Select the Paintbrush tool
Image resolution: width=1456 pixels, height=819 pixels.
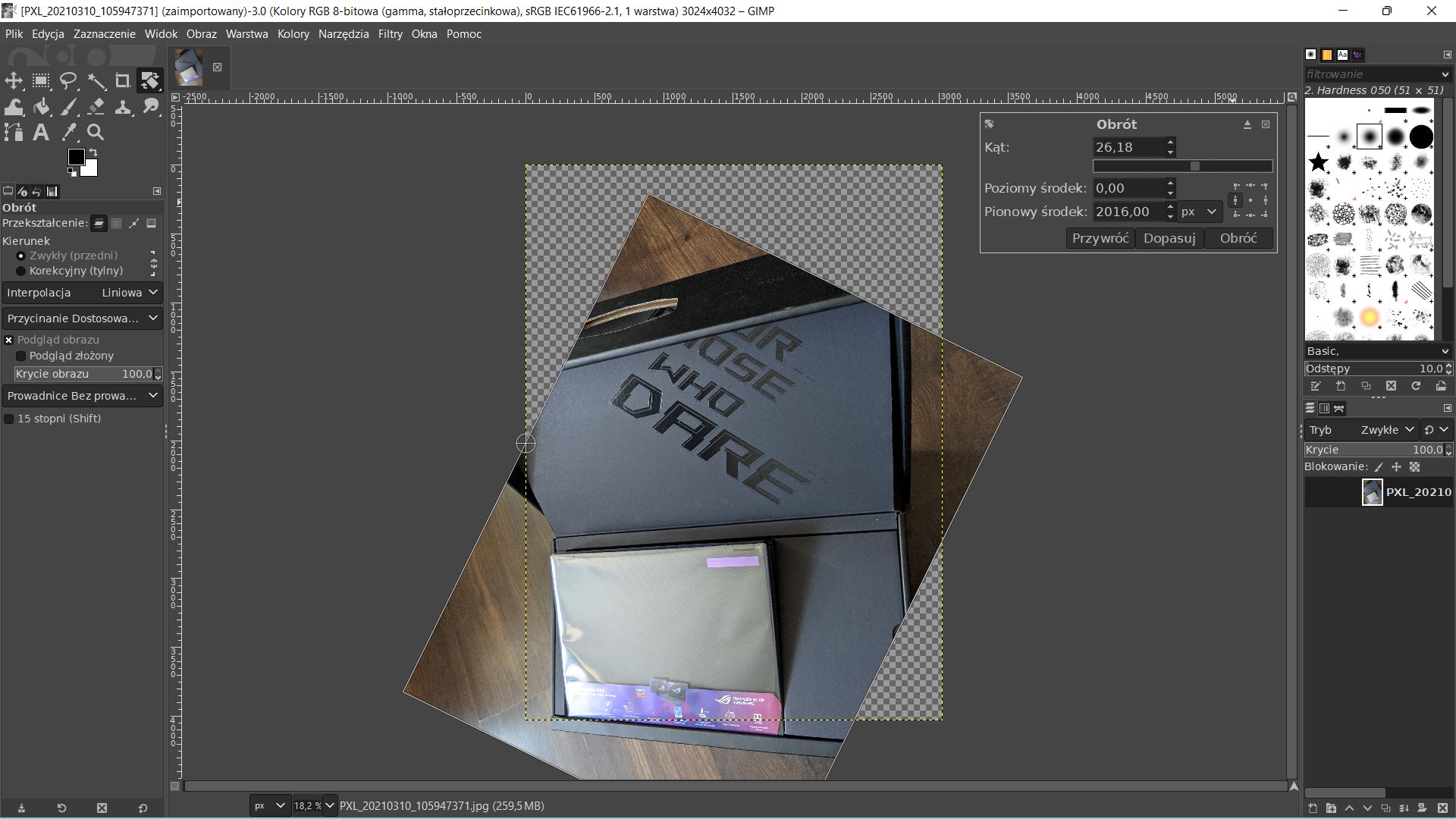(x=69, y=107)
